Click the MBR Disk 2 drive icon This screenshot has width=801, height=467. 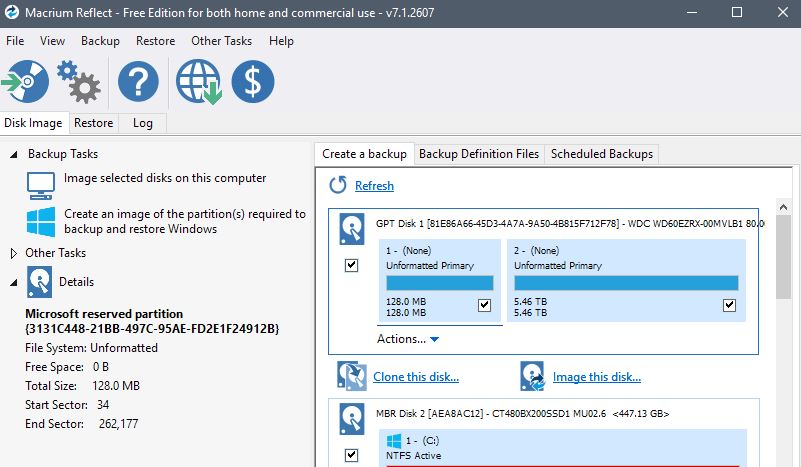352,419
